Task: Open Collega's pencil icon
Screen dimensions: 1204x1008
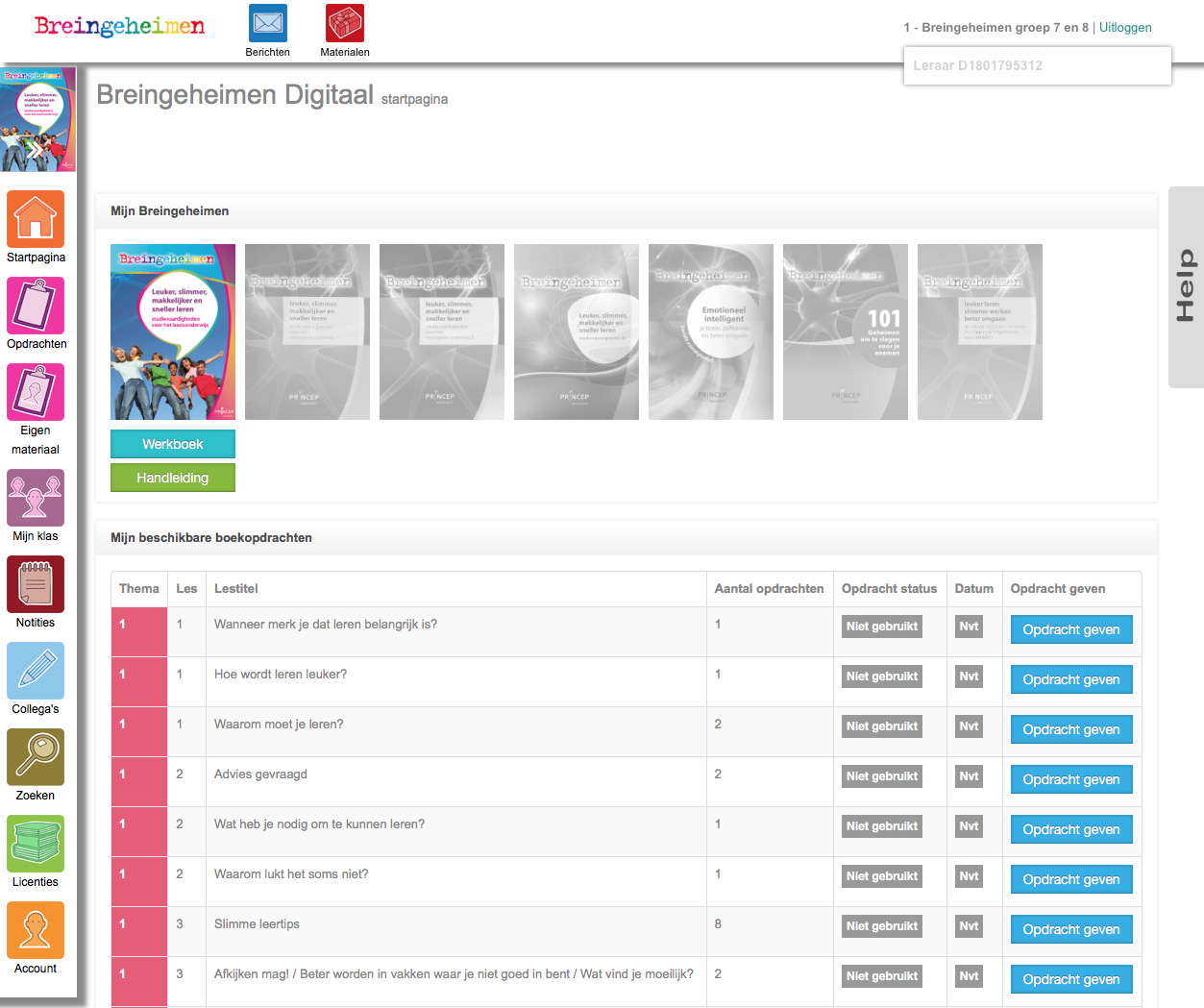Action: [x=36, y=671]
